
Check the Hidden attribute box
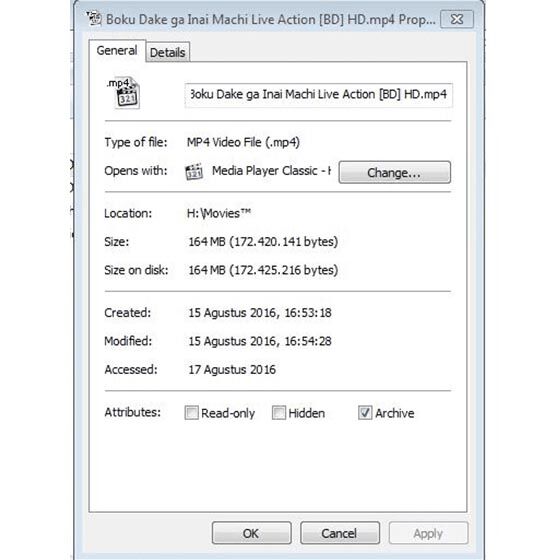point(279,412)
